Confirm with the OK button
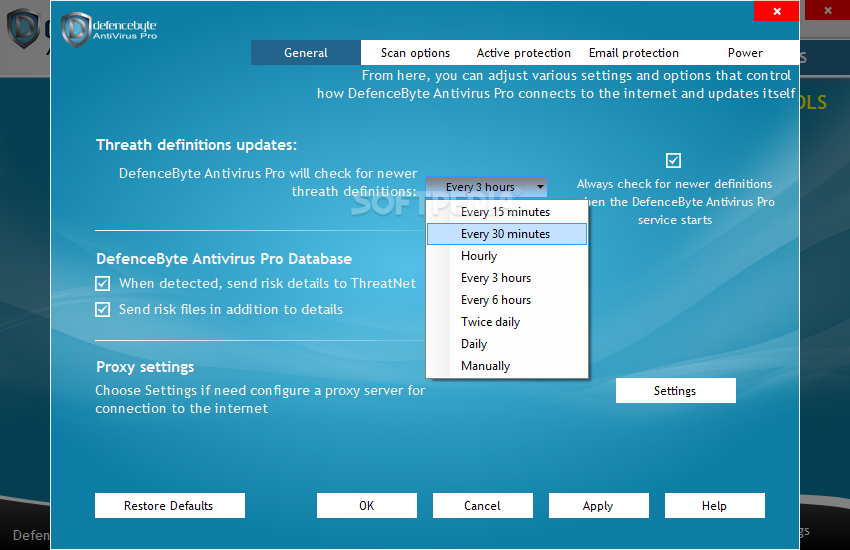This screenshot has height=550, width=850. pyautogui.click(x=367, y=506)
